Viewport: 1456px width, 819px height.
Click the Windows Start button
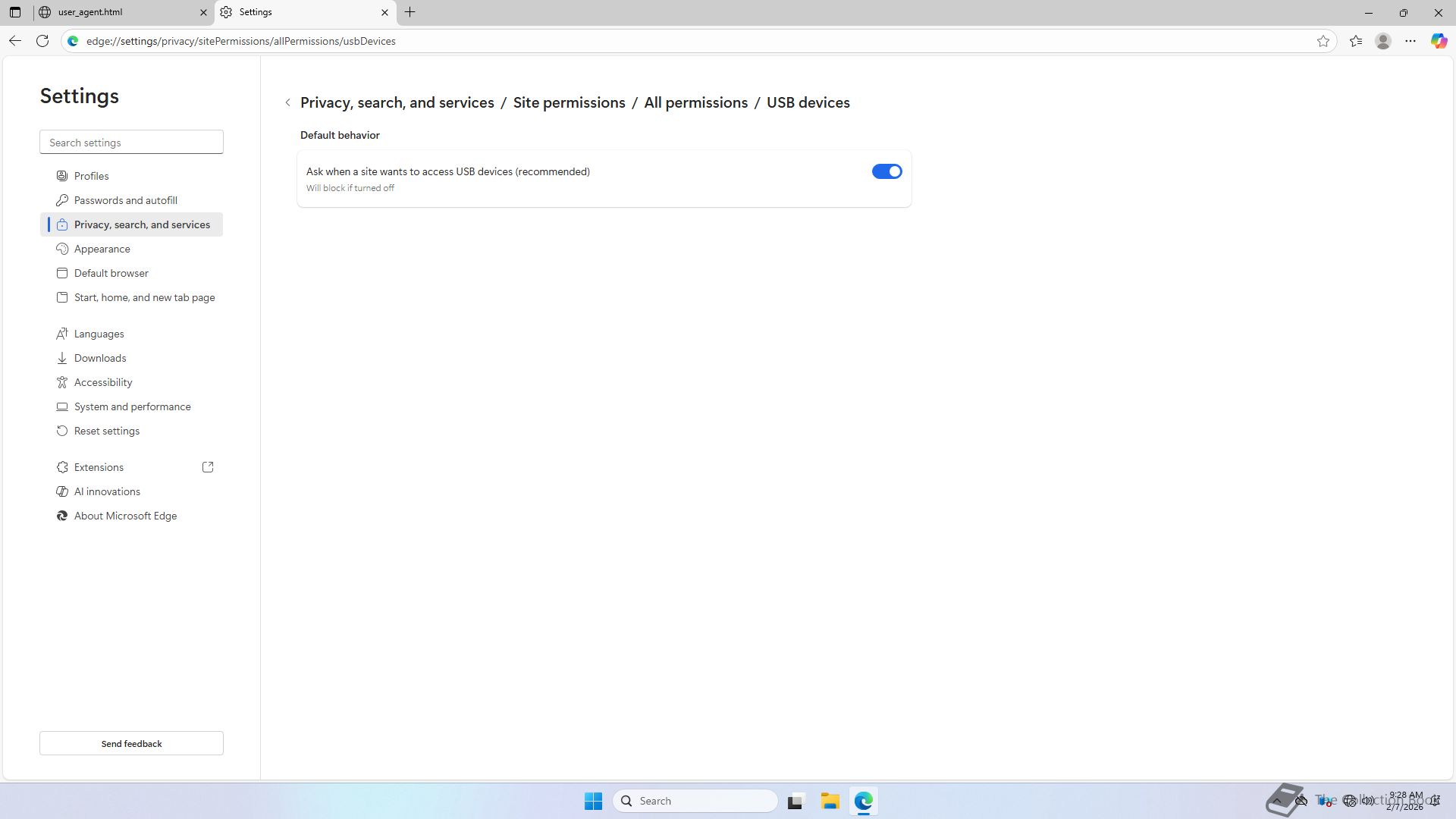pyautogui.click(x=593, y=801)
